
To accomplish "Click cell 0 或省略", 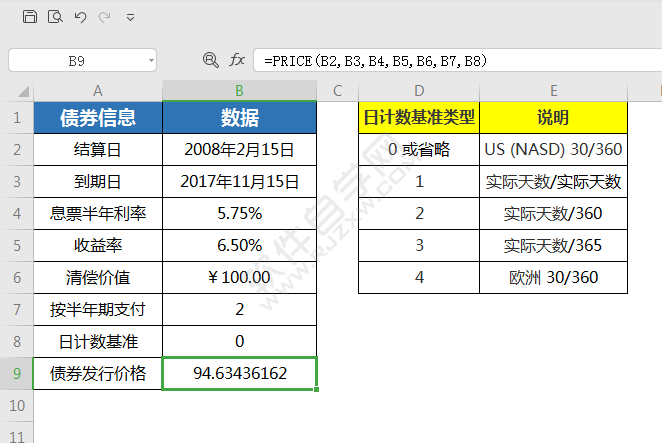I will coord(419,149).
